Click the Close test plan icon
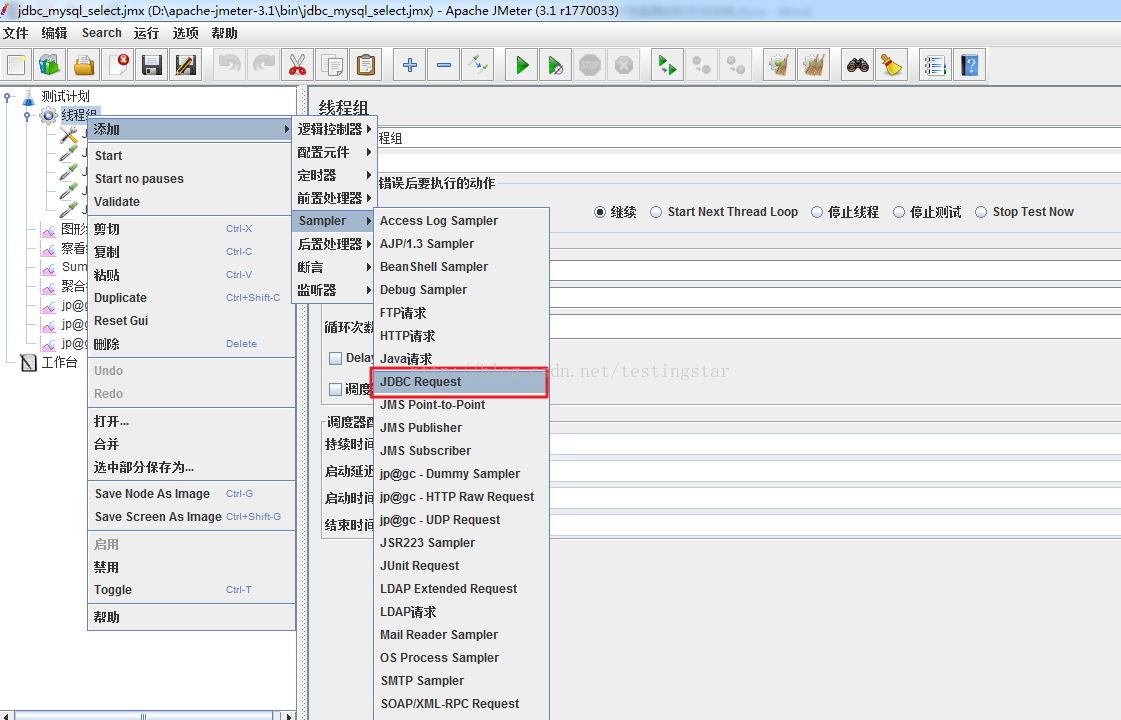Screen dimensions: 1121x720 (x=118, y=65)
